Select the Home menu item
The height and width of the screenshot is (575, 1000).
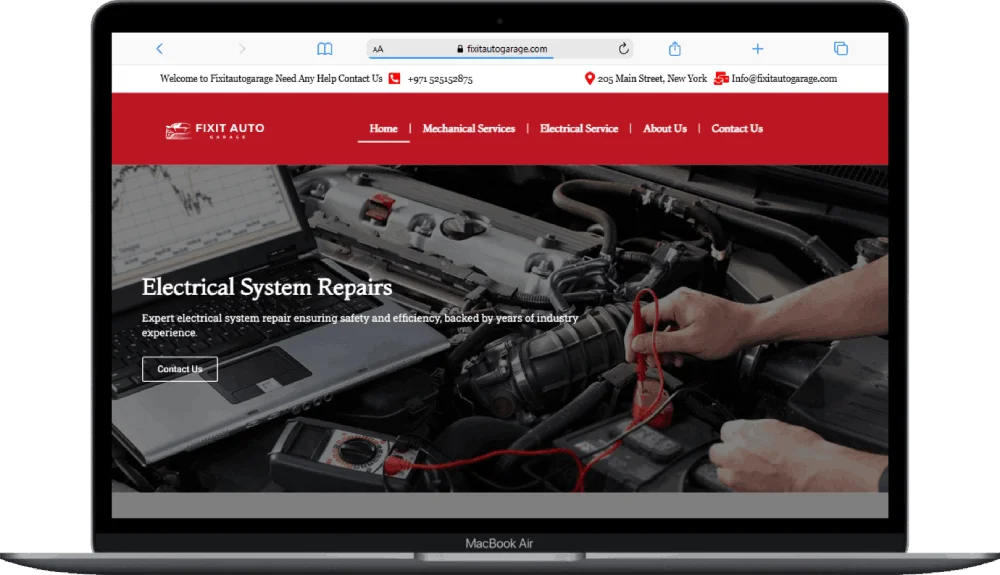pos(383,129)
